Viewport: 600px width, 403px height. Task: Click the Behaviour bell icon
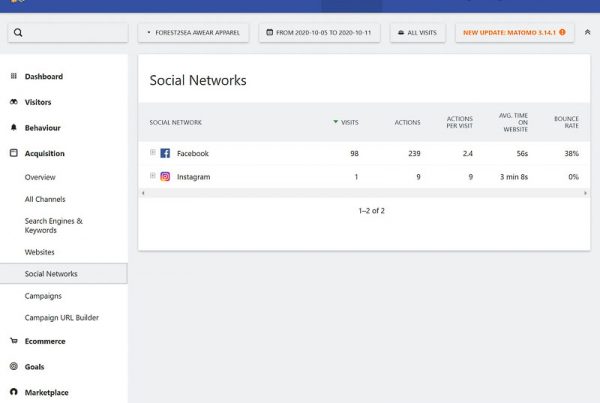click(14, 128)
